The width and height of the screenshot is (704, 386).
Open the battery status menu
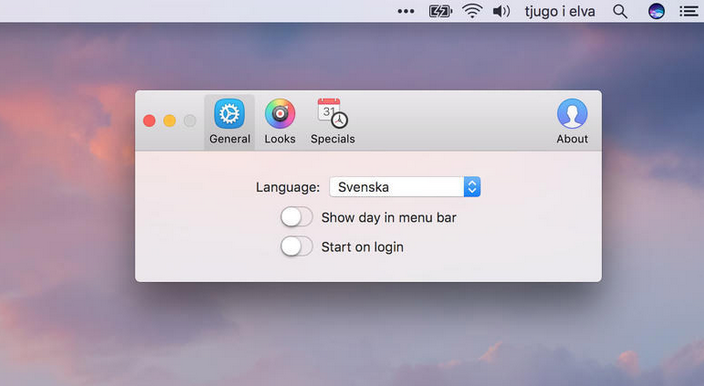pos(440,11)
